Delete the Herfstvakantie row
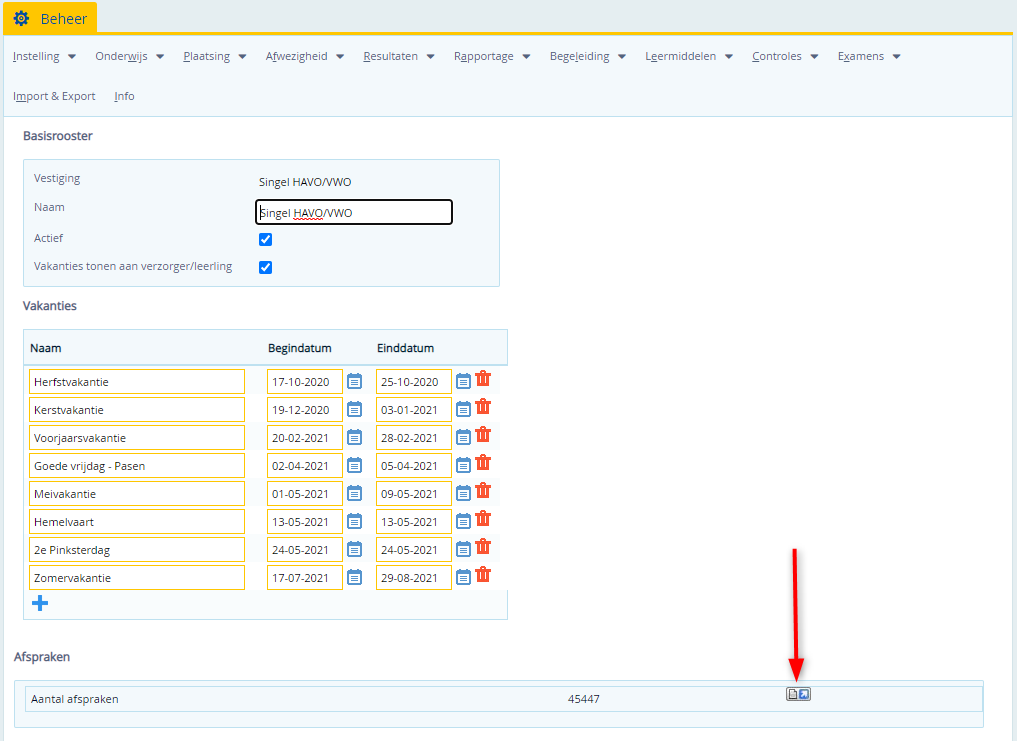 483,379
